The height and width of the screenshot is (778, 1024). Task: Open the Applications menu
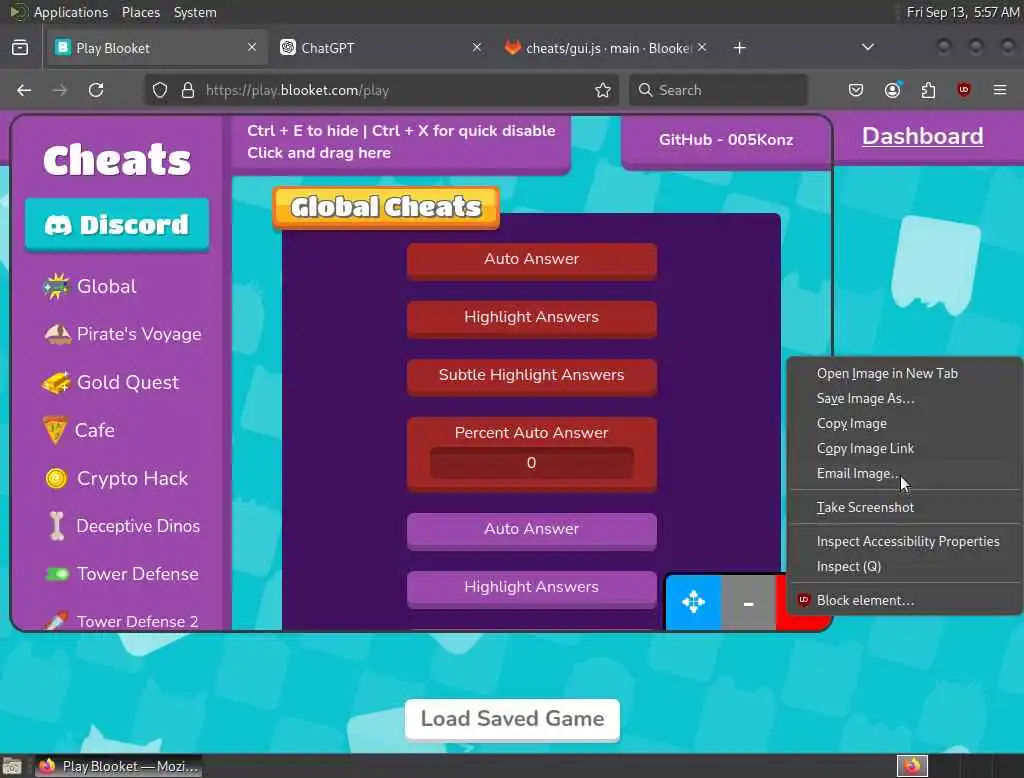[71, 12]
